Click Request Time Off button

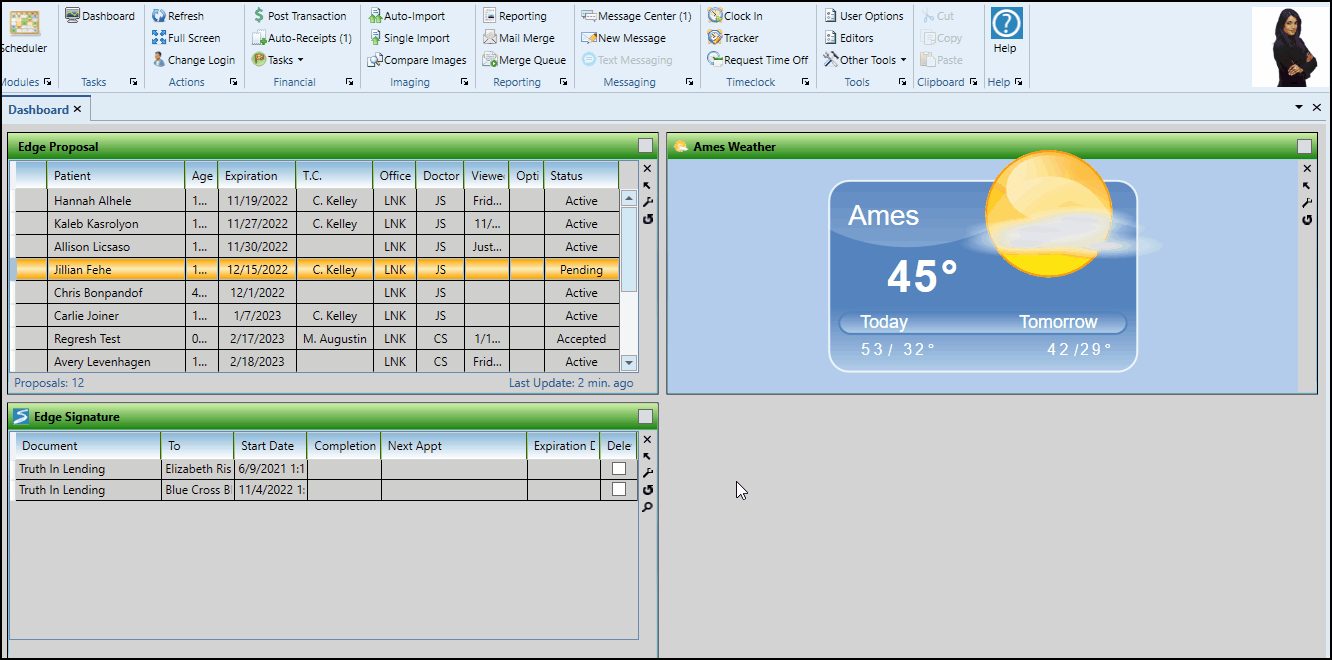[758, 60]
